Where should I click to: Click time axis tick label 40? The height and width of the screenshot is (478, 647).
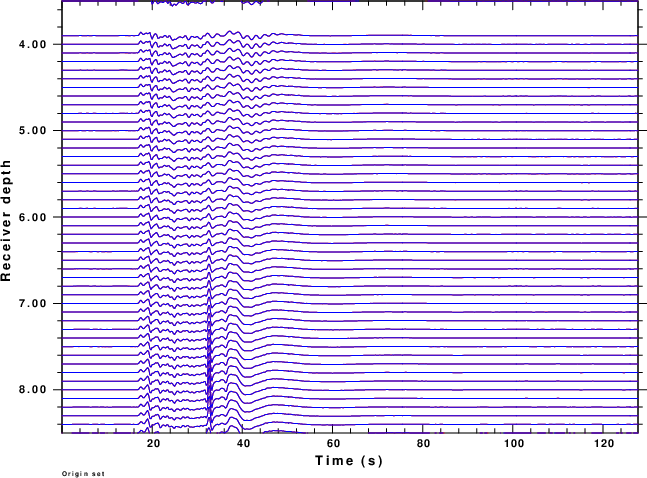click(243, 444)
